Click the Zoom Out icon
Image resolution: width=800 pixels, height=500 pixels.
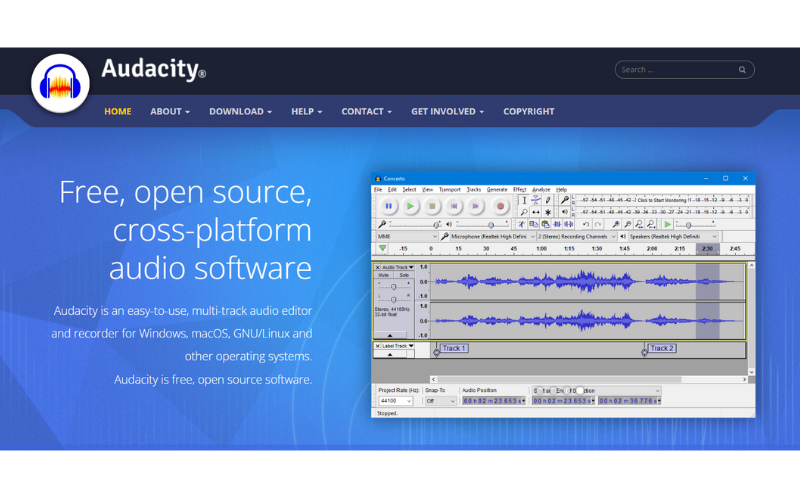[628, 224]
